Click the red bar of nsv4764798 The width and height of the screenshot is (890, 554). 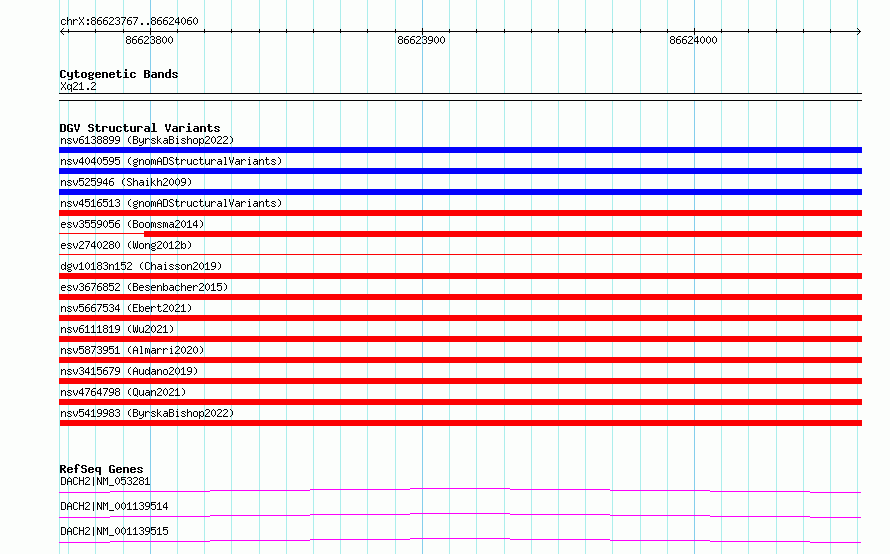tap(460, 402)
